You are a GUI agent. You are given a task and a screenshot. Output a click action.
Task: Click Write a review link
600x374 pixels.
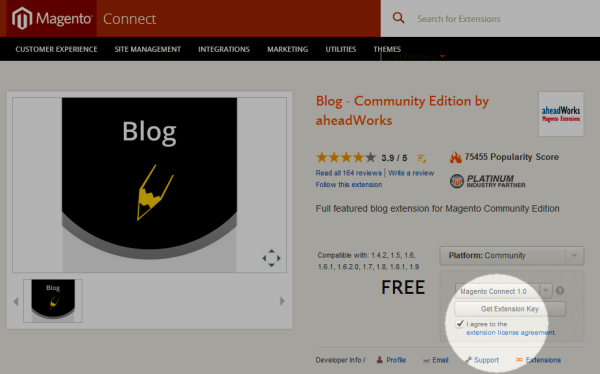411,173
